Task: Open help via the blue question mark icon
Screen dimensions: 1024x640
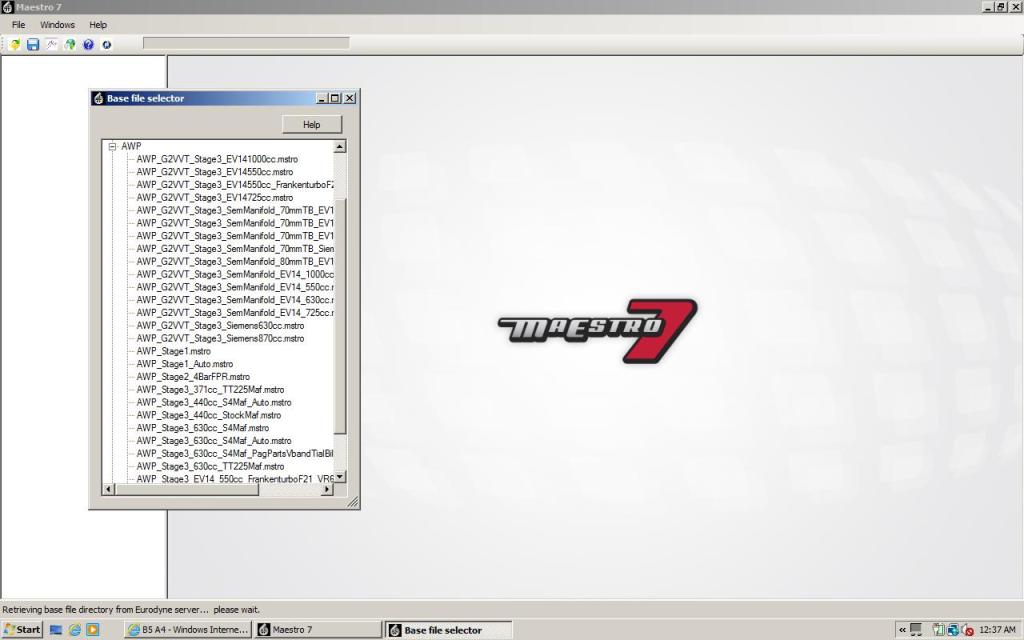Action: click(x=88, y=44)
